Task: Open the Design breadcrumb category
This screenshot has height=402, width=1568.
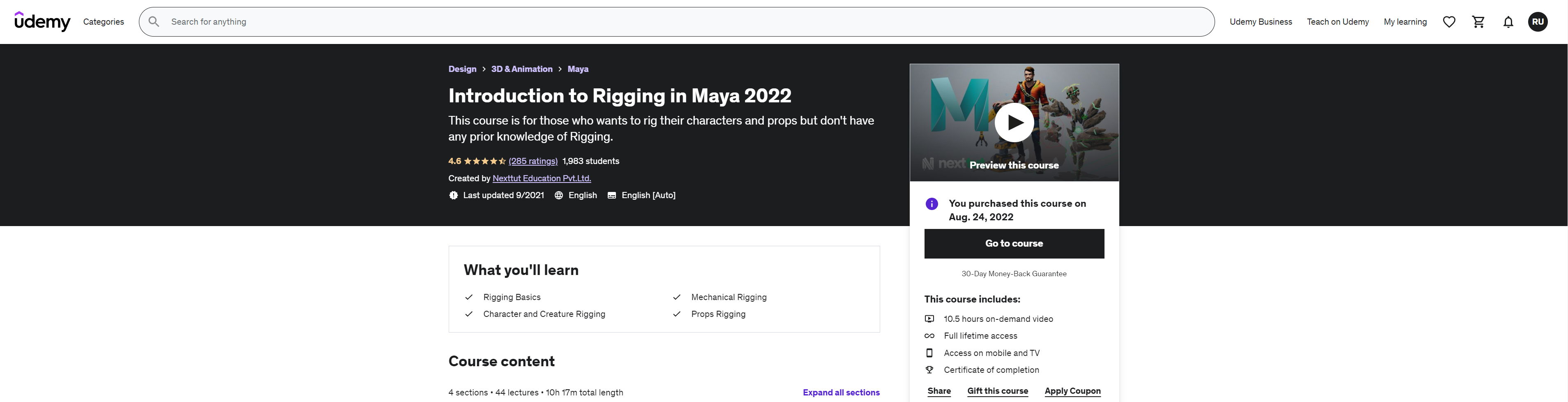Action: (462, 69)
